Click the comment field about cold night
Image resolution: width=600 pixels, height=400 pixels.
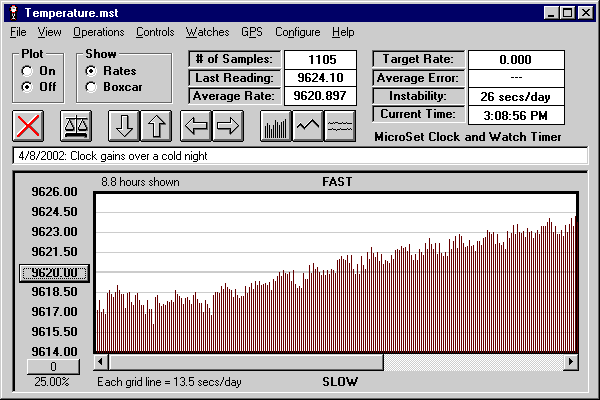pyautogui.click(x=300, y=156)
